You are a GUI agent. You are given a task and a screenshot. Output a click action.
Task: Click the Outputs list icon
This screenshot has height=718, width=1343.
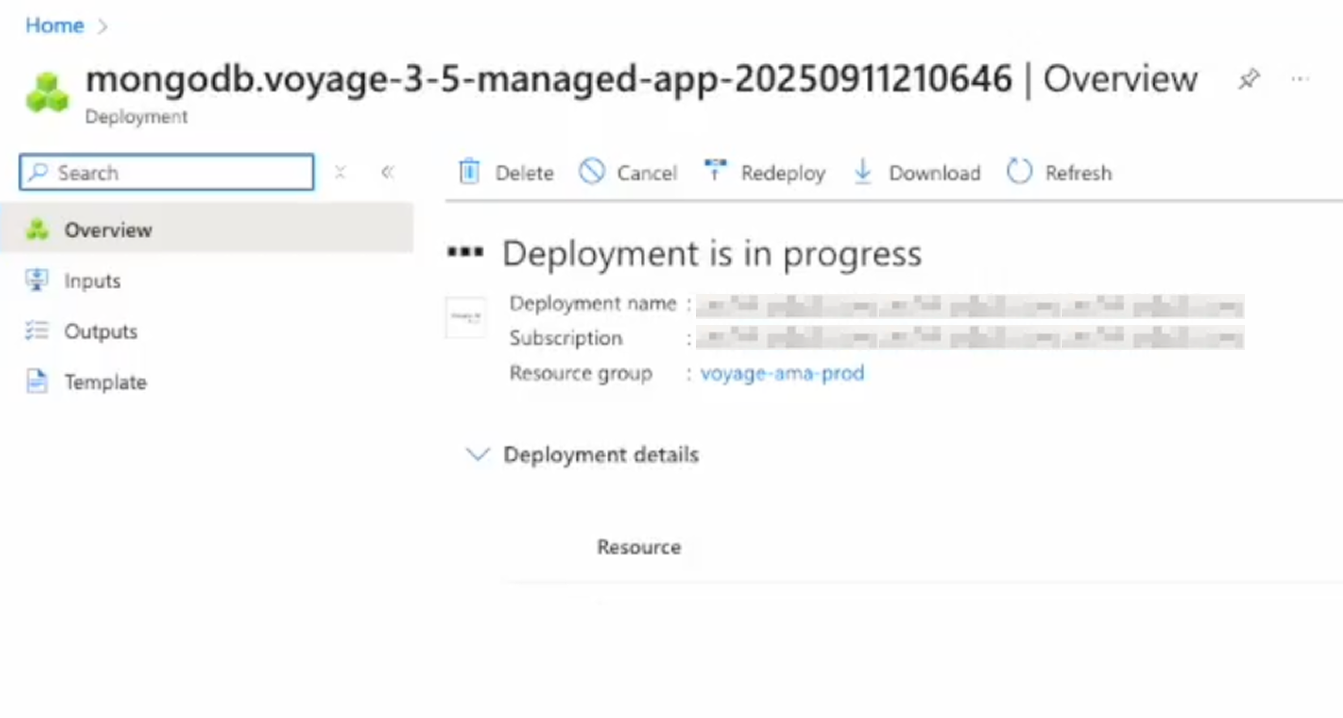coord(37,331)
